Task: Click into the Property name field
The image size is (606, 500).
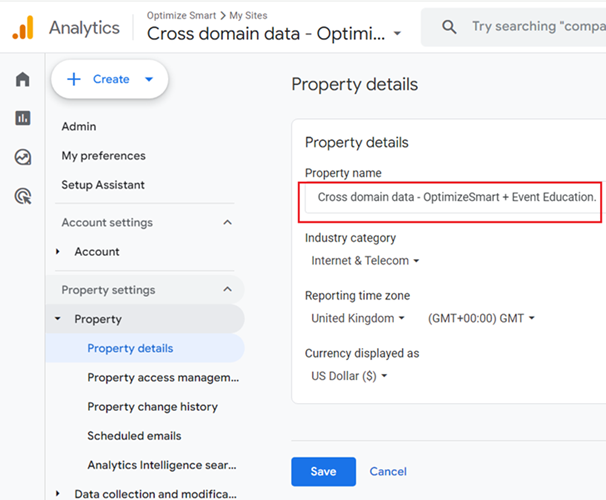Action: [x=455, y=197]
